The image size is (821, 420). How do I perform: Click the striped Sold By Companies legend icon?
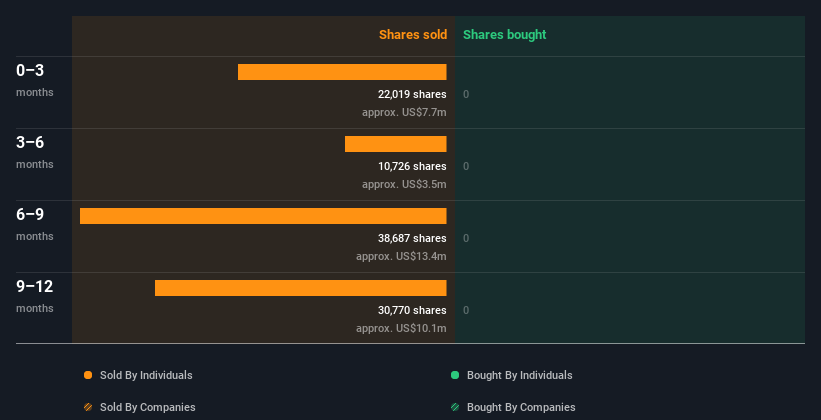tap(88, 407)
